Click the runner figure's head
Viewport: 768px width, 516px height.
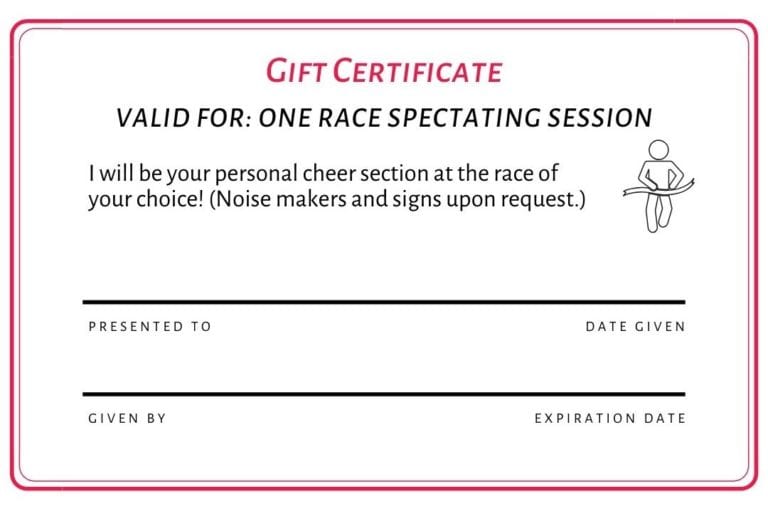pos(659,149)
